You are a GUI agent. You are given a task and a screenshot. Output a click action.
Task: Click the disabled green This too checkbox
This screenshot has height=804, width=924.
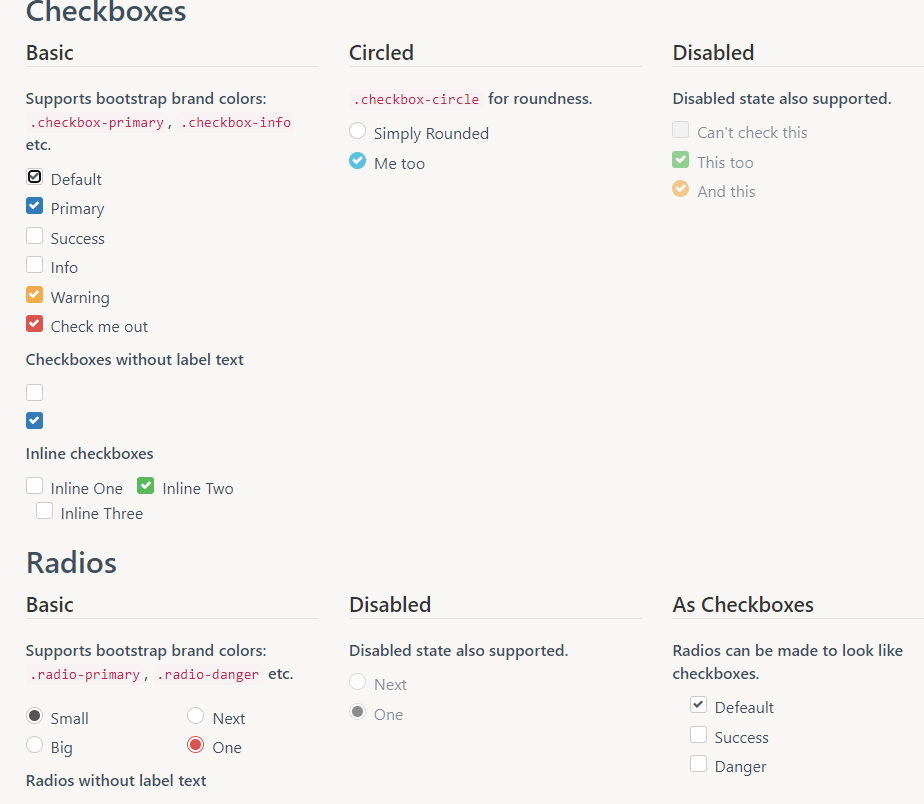pos(681,160)
